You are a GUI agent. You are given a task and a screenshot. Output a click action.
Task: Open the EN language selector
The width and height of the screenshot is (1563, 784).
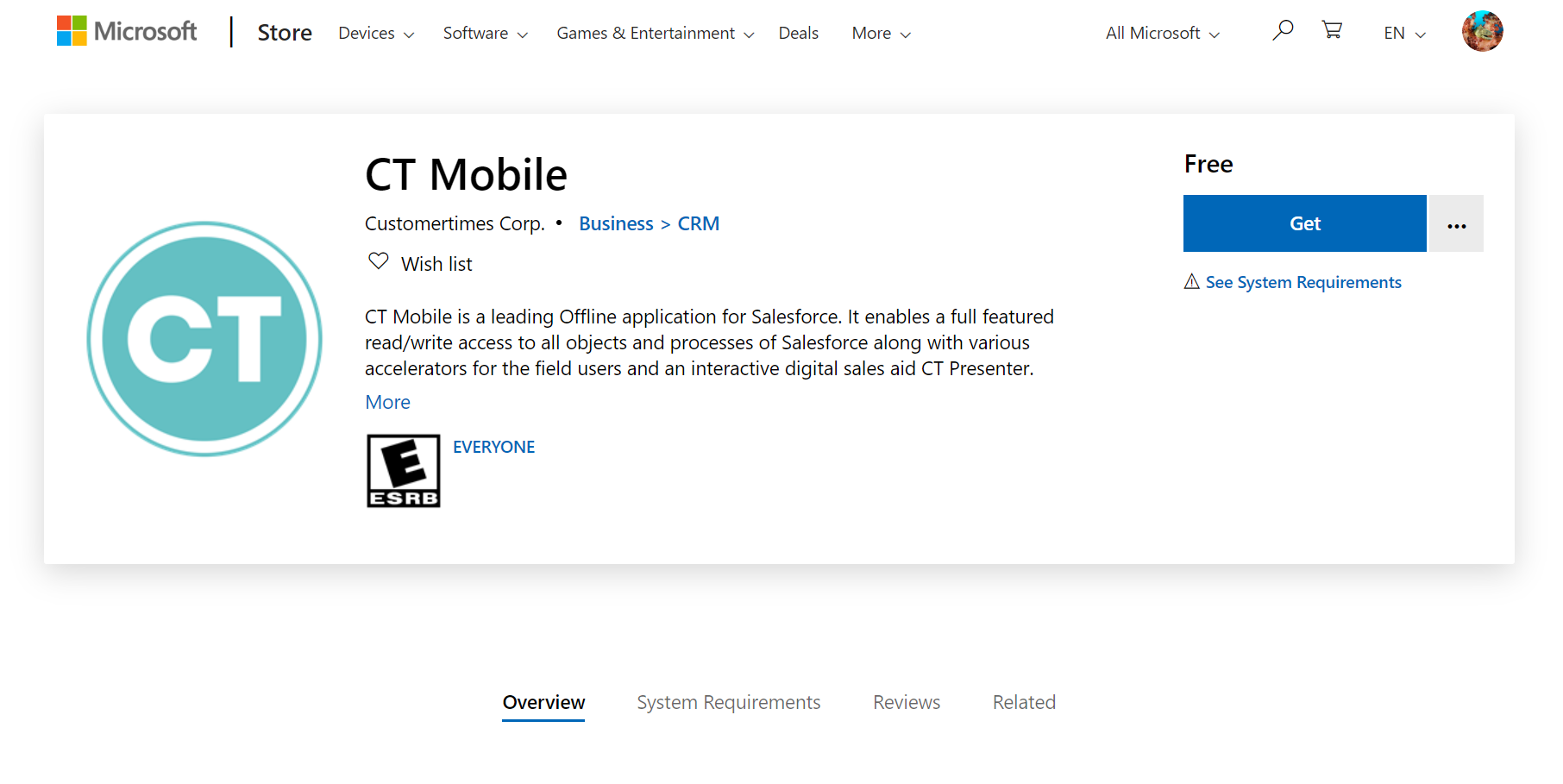1404,34
